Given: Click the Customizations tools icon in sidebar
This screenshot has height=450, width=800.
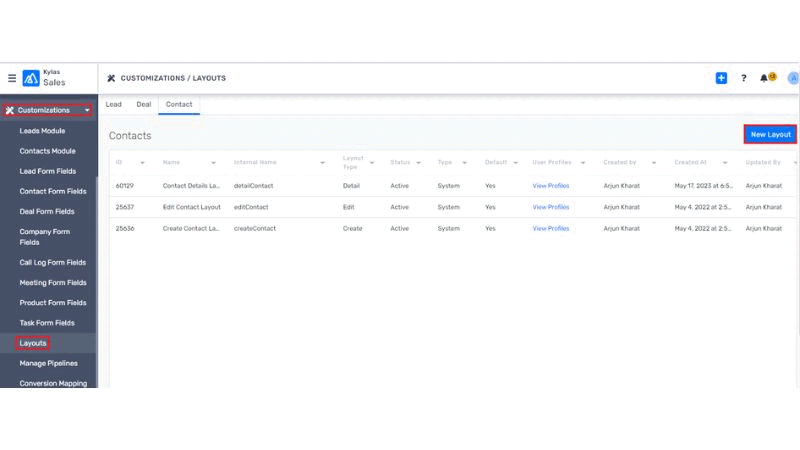Looking at the screenshot, I should tap(10, 110).
